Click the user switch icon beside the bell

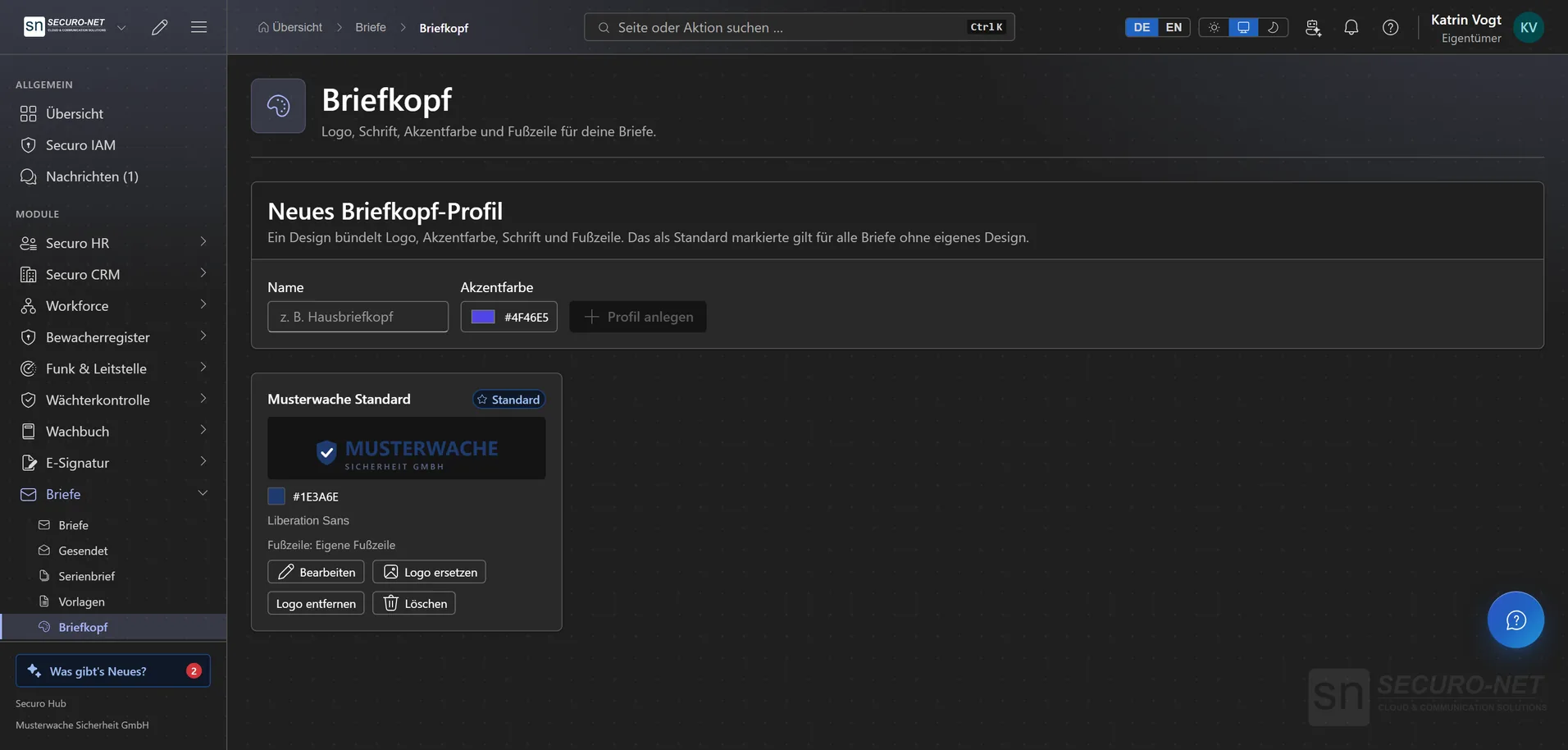coord(1313,27)
